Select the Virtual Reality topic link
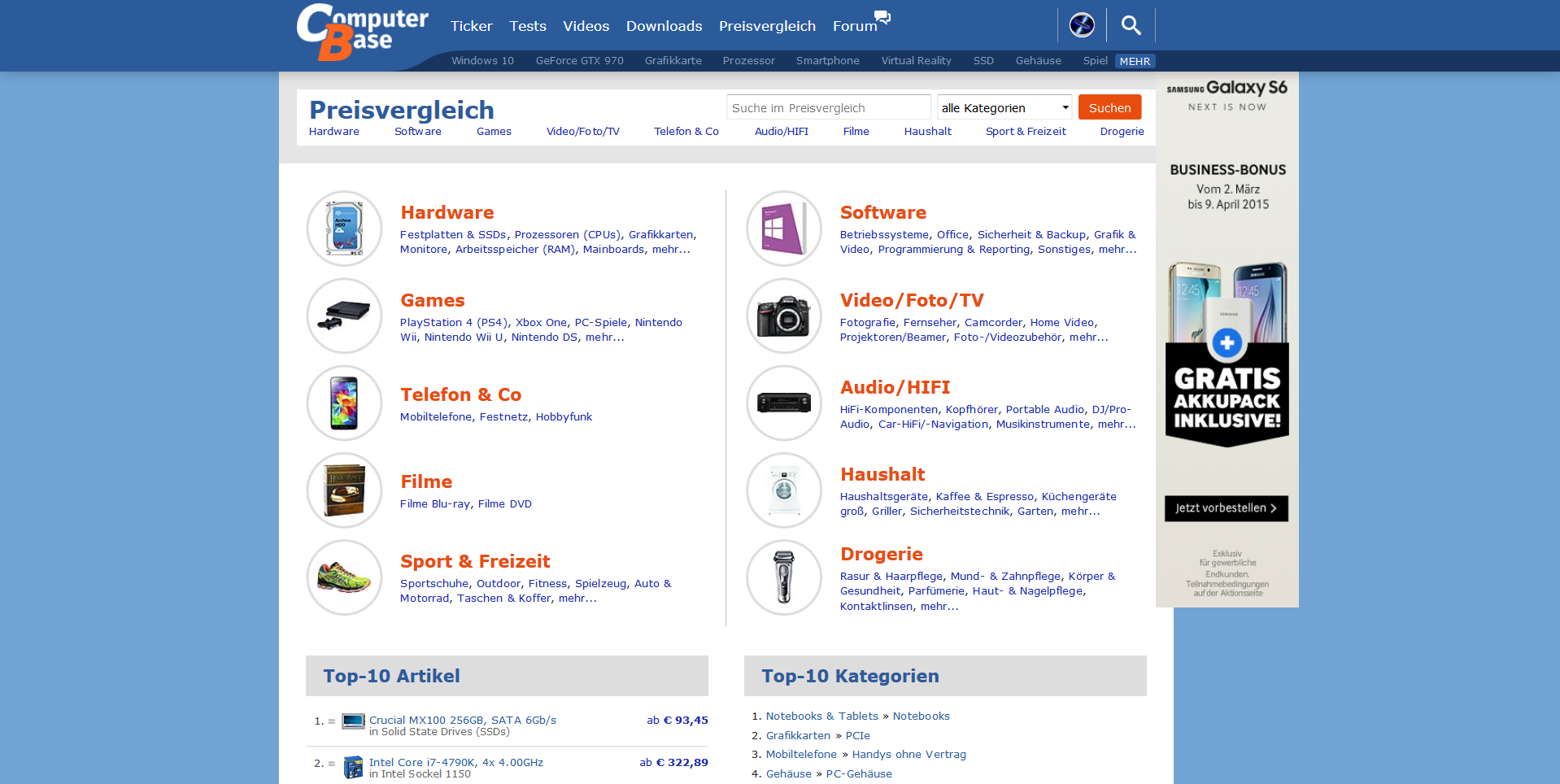 916,61
